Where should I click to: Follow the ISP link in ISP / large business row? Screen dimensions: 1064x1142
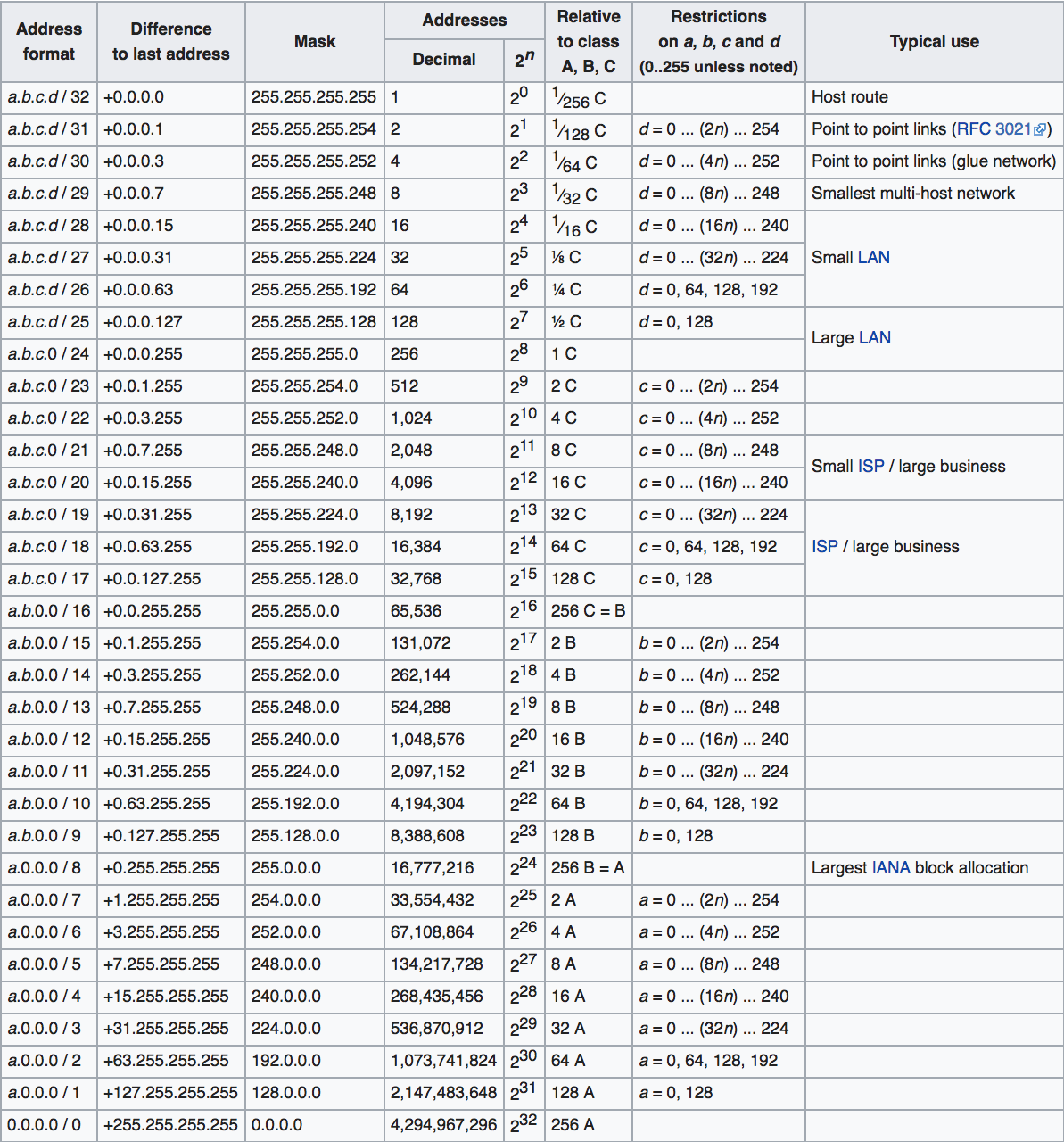click(x=825, y=547)
